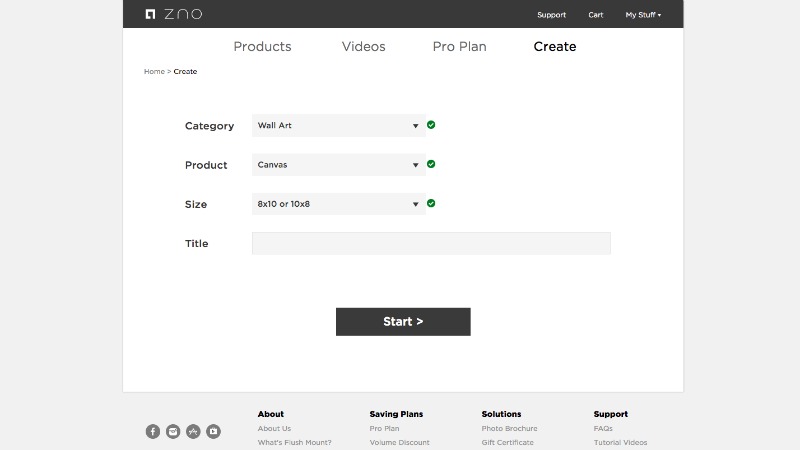800x450 pixels.
Task: Open the FAQs footer link
Action: point(603,429)
